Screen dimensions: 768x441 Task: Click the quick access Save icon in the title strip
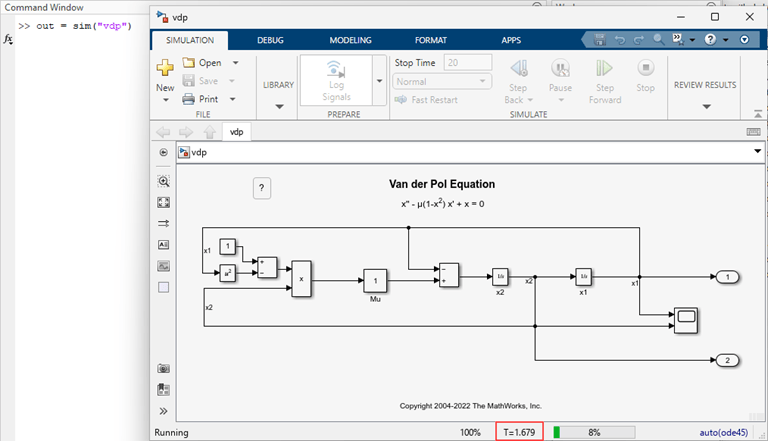pyautogui.click(x=600, y=40)
